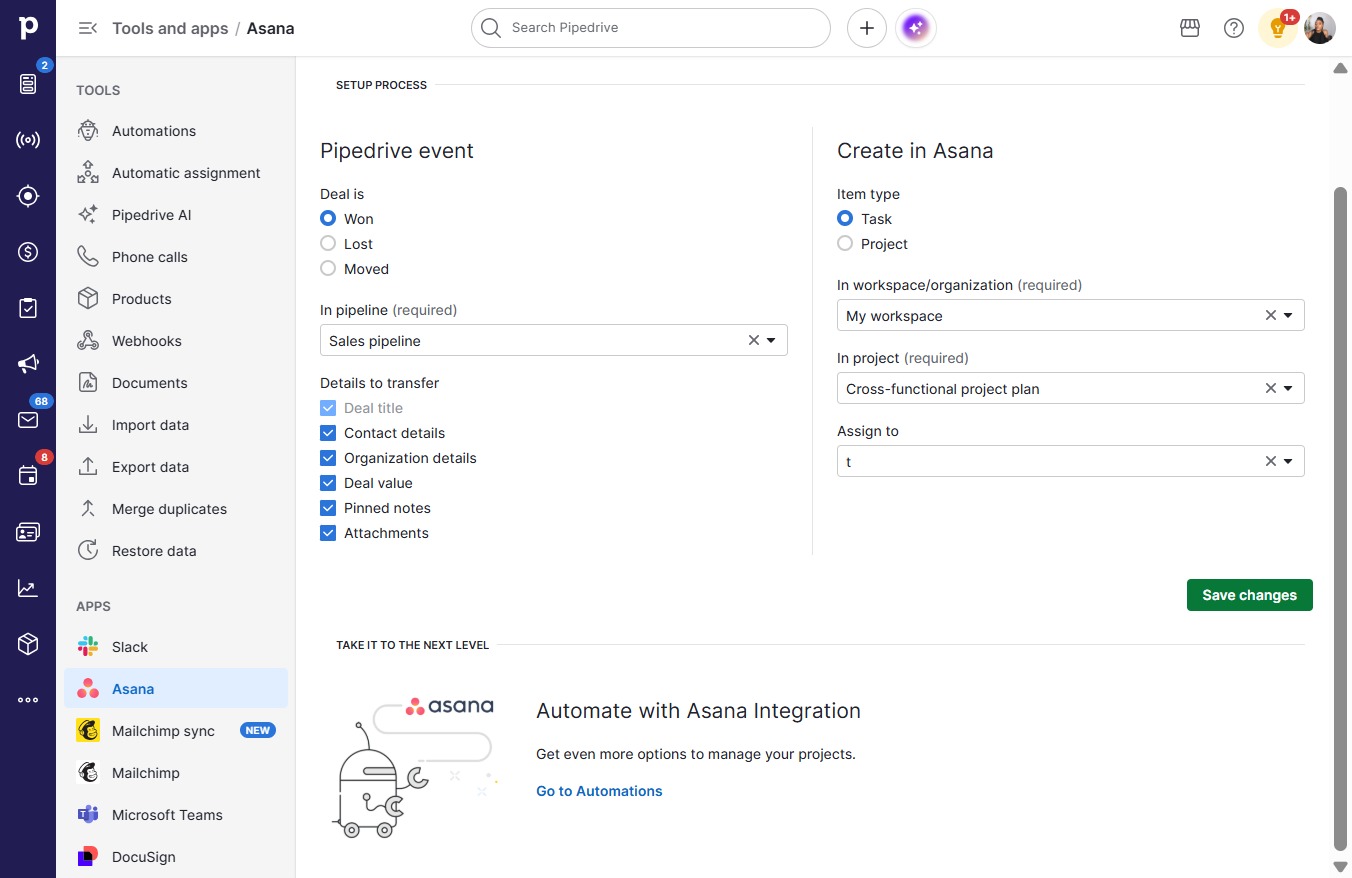Open the radar pulse rail icon
Screen dimensions: 1352x878
[x=28, y=140]
